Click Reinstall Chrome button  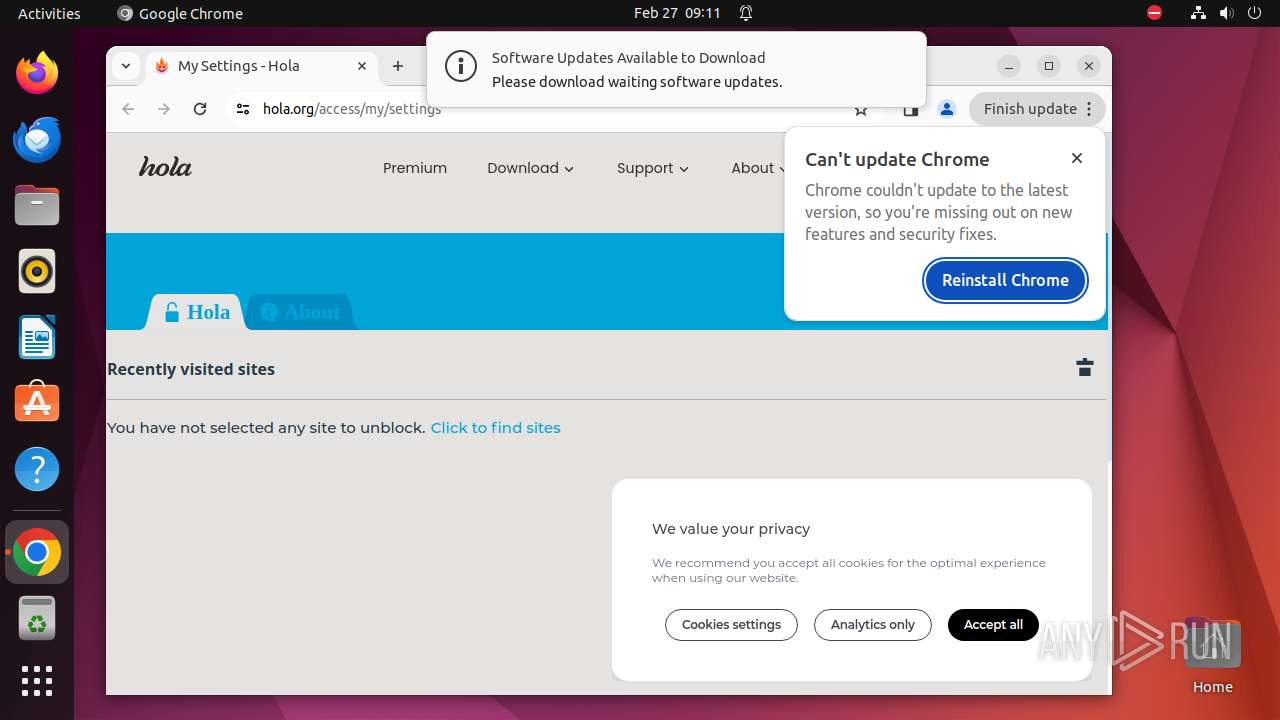pos(1005,280)
